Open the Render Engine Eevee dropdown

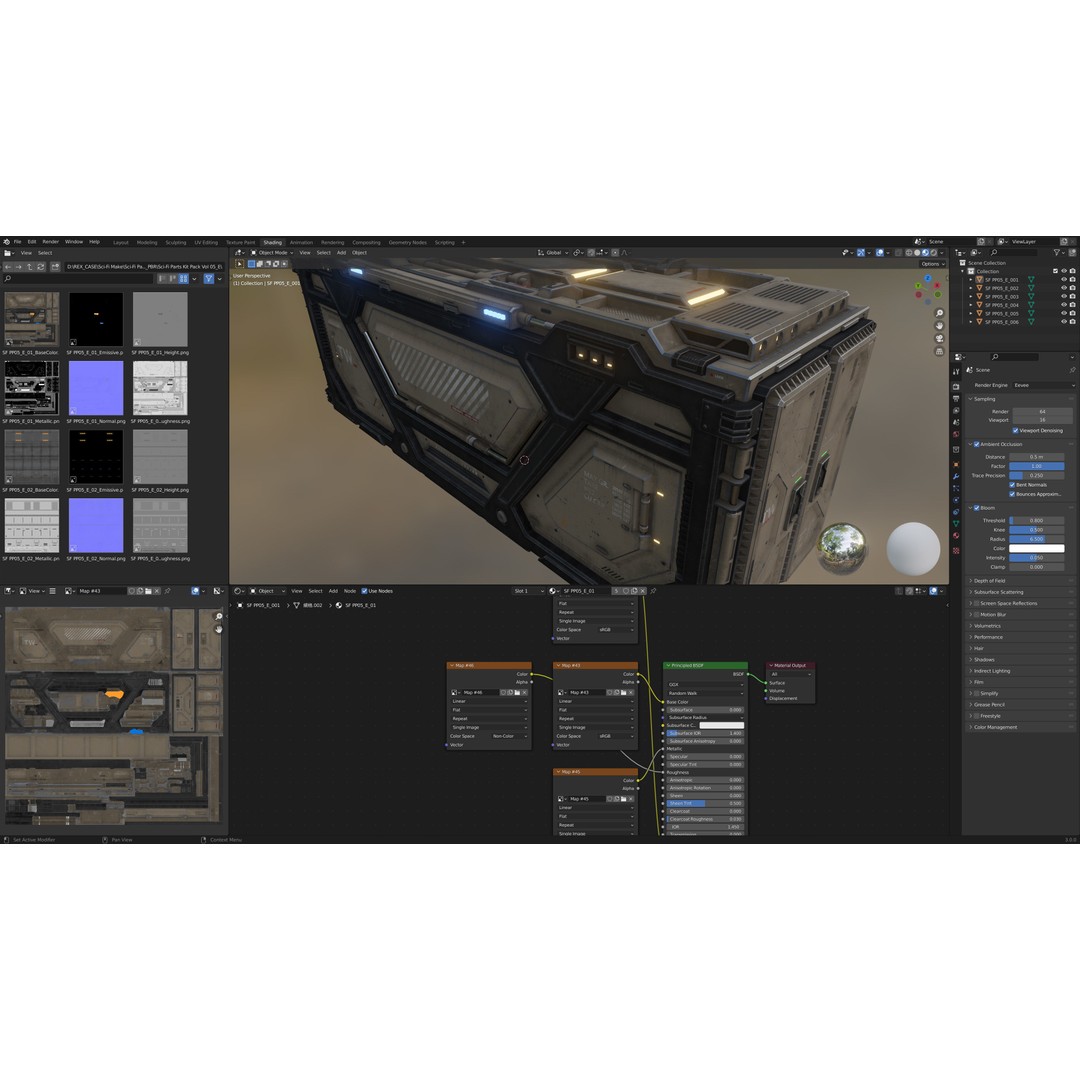pos(1043,385)
